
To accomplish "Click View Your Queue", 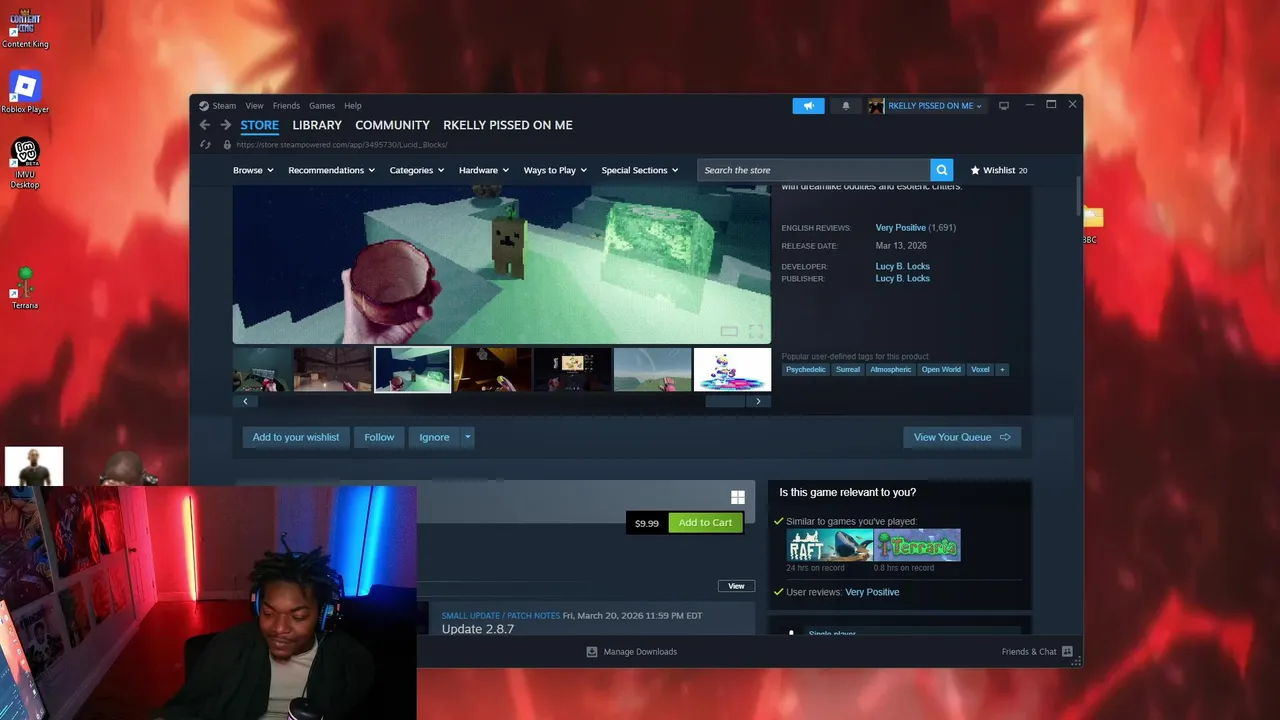I will (962, 437).
